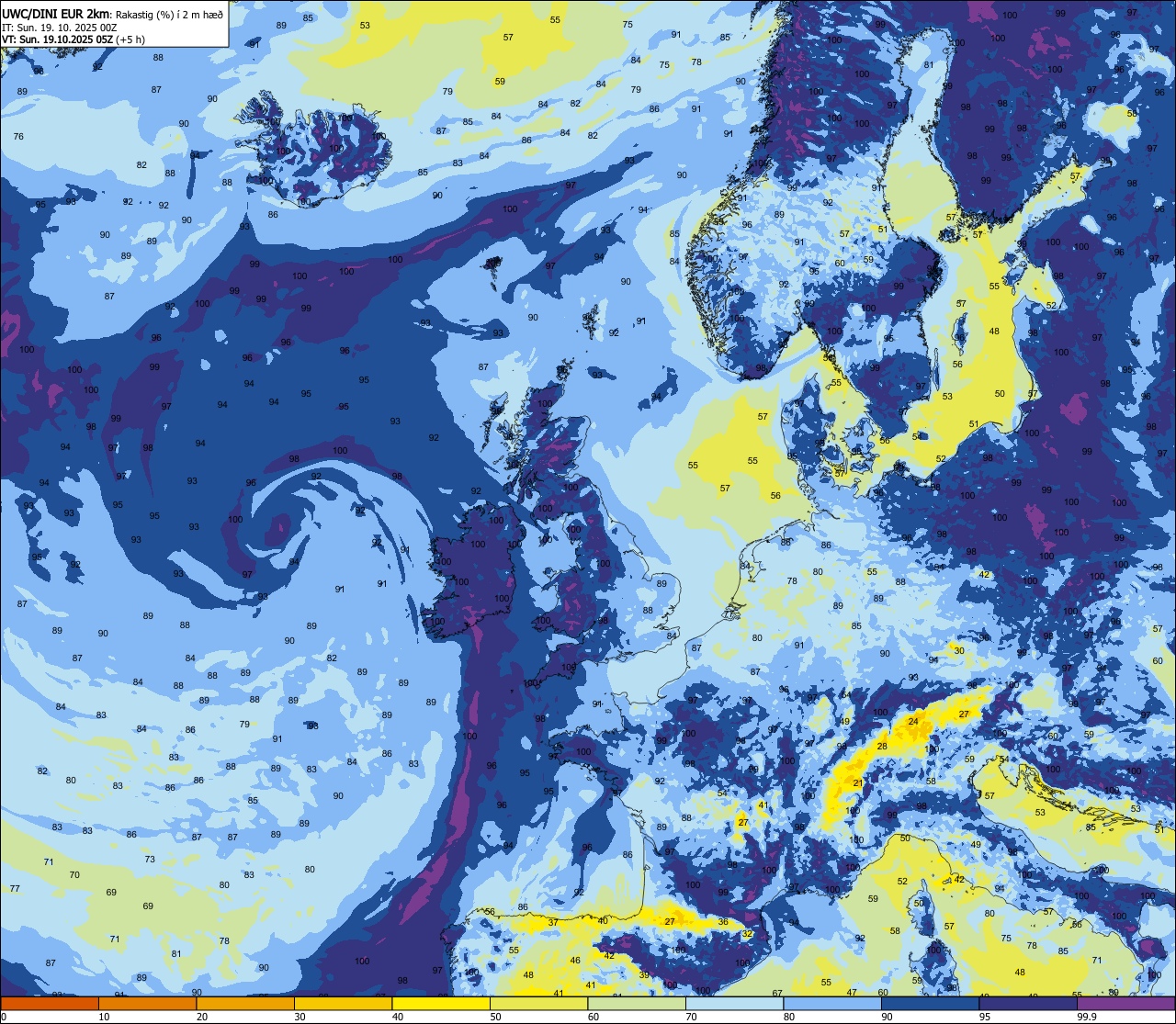This screenshot has height=1024, width=1176.
Task: Click the dark orange 0–10 legend swatch
Action: (50, 1003)
